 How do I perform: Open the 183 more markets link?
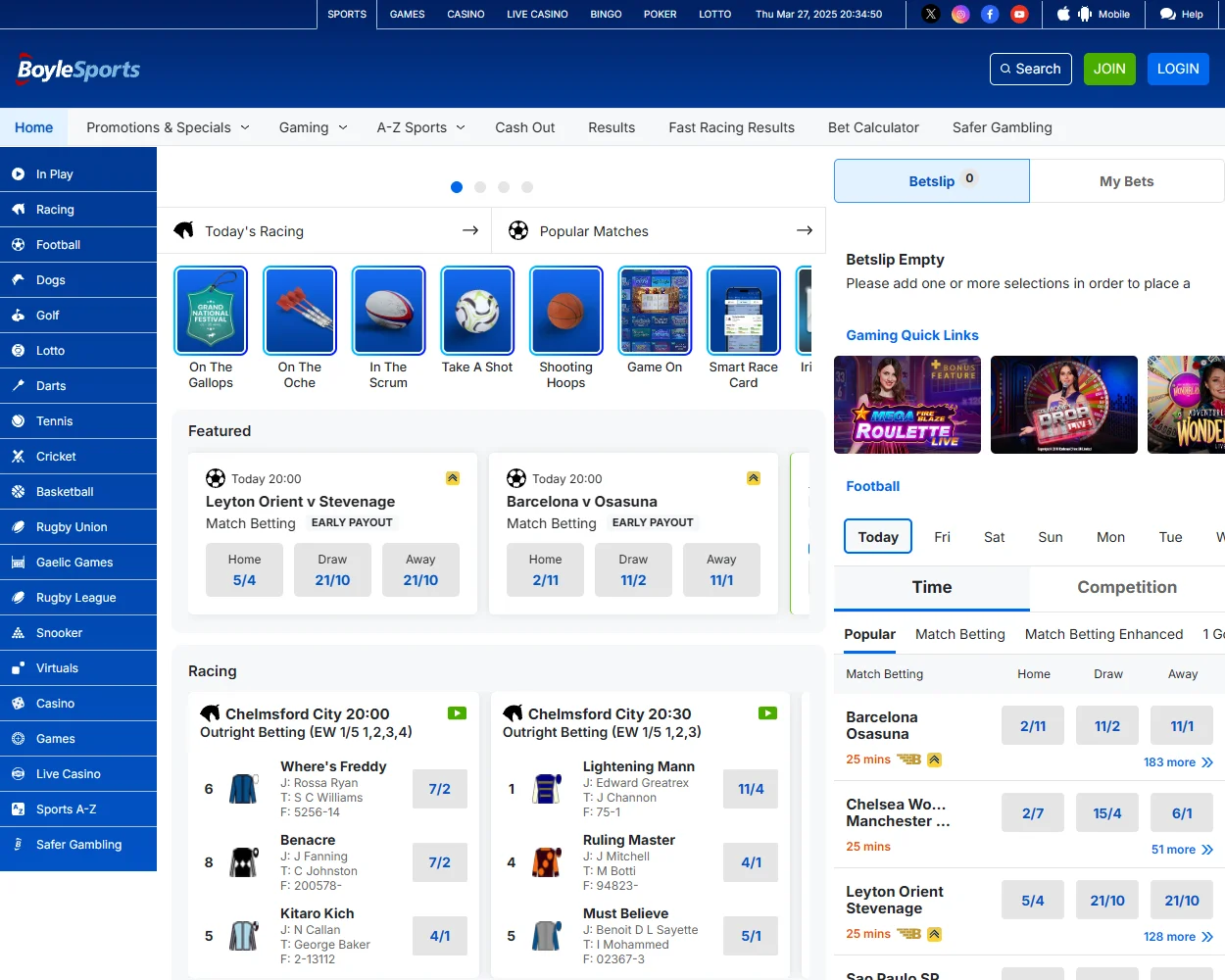[x=1177, y=762]
